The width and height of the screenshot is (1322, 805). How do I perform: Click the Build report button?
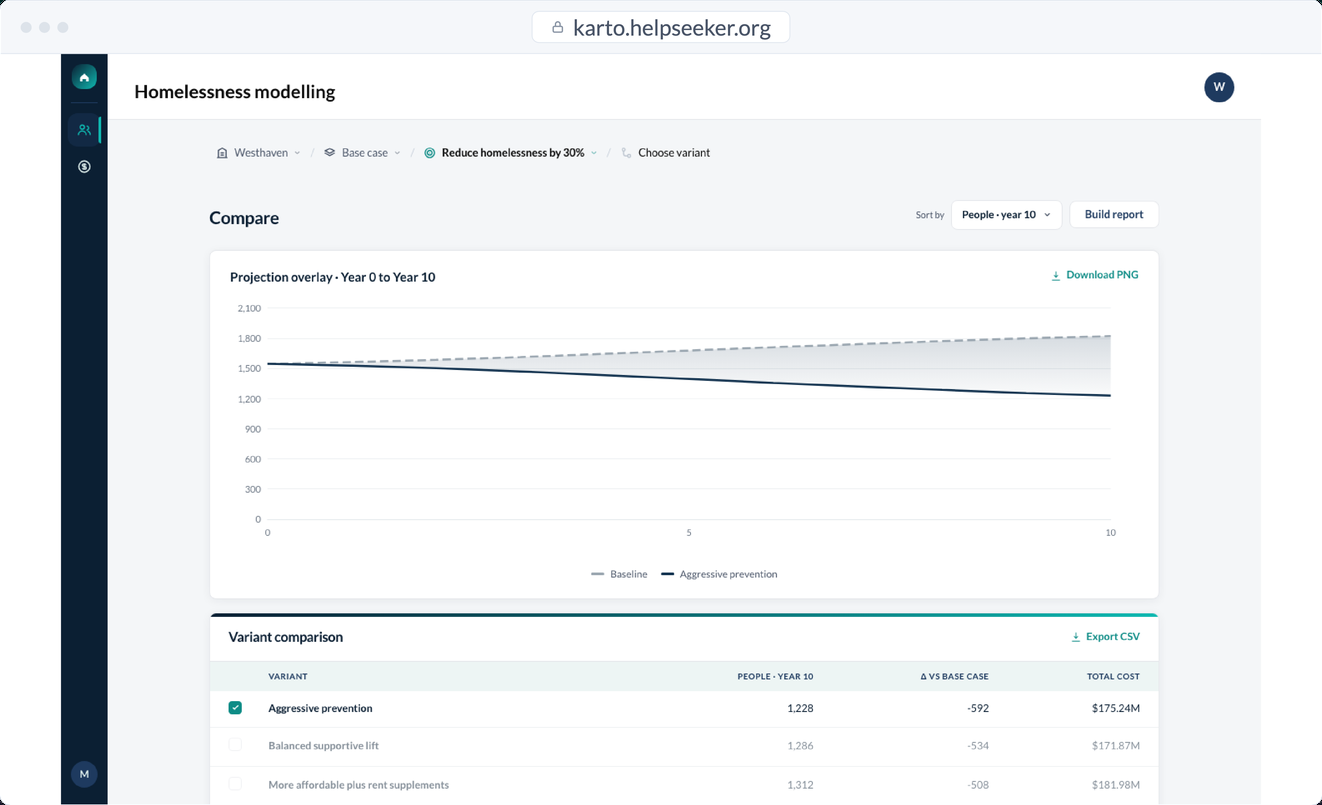click(1114, 215)
